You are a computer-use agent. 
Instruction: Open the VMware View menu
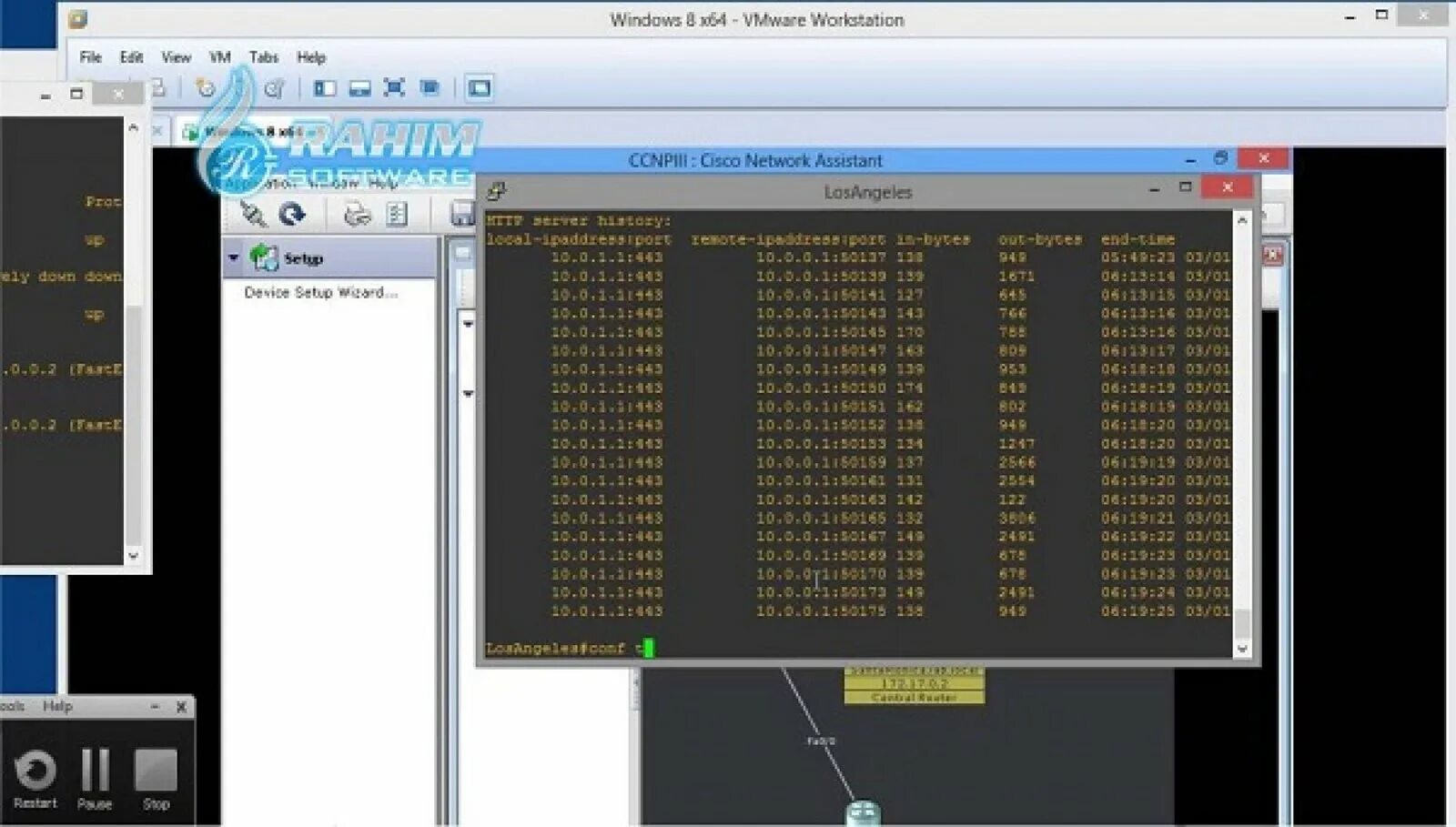(176, 57)
